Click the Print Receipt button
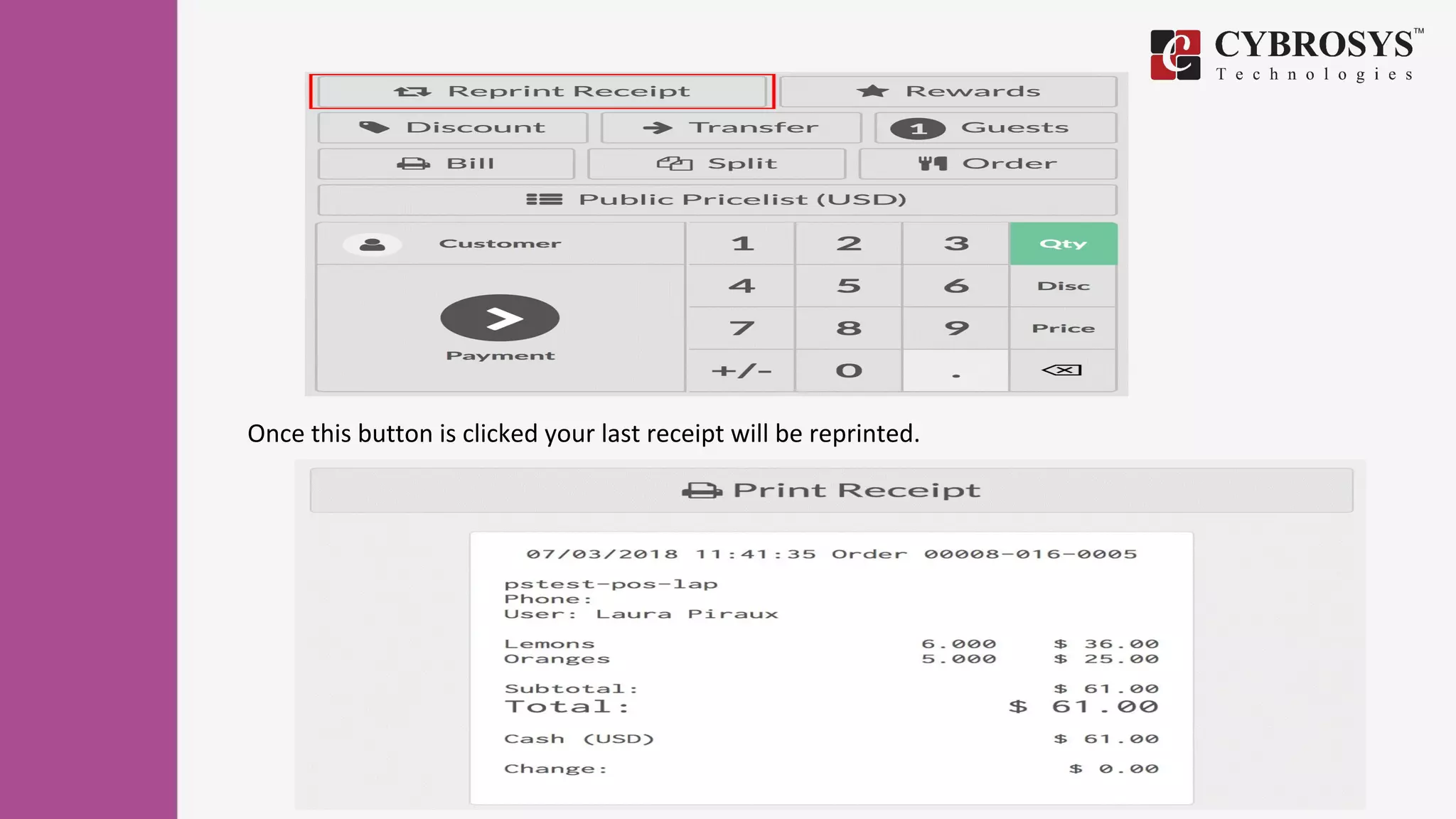Viewport: 1456px width, 819px height. pos(831,491)
